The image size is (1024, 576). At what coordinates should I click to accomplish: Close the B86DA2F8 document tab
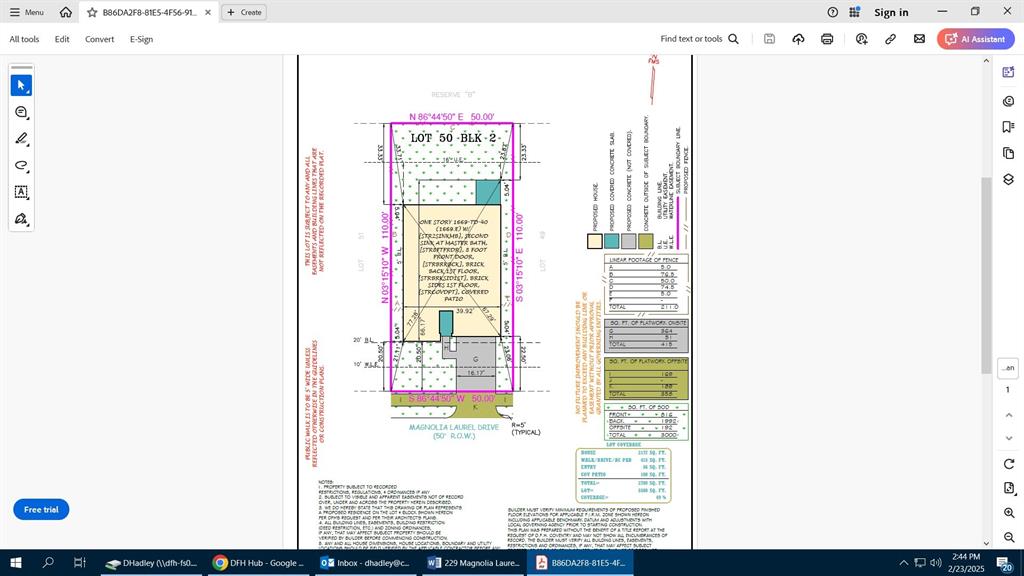click(208, 12)
